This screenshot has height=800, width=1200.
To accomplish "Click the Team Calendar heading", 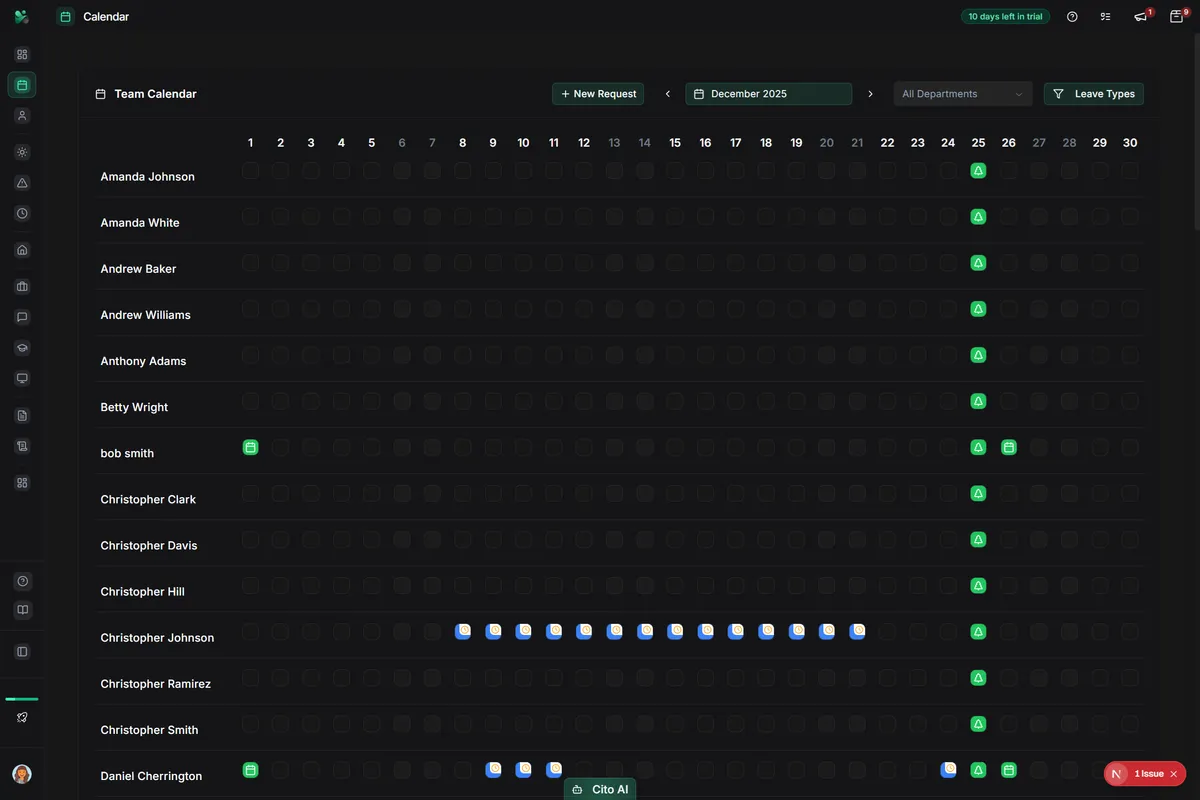I will pos(155,94).
